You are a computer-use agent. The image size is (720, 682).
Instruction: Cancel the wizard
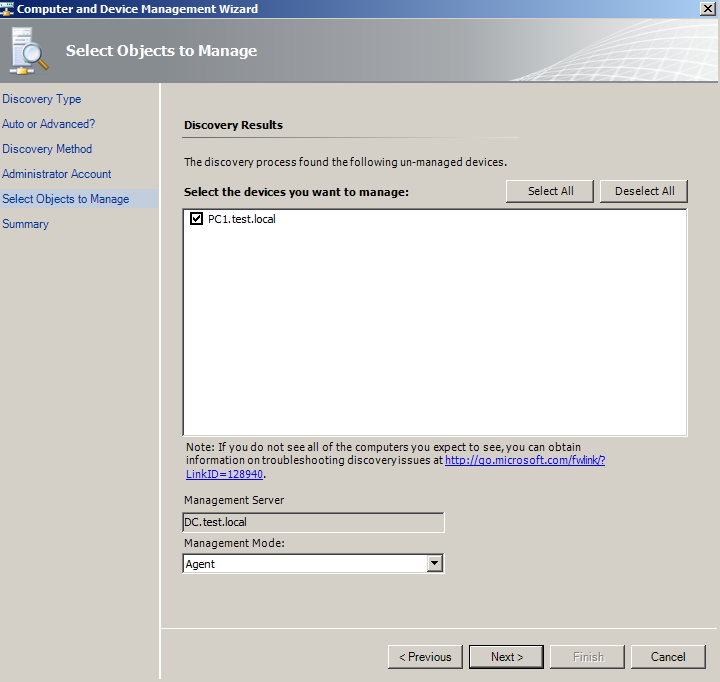[x=668, y=657]
